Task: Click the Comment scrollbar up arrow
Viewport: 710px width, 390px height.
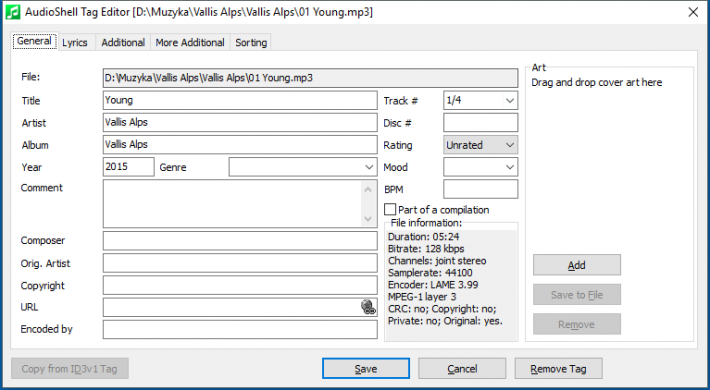Action: click(368, 189)
